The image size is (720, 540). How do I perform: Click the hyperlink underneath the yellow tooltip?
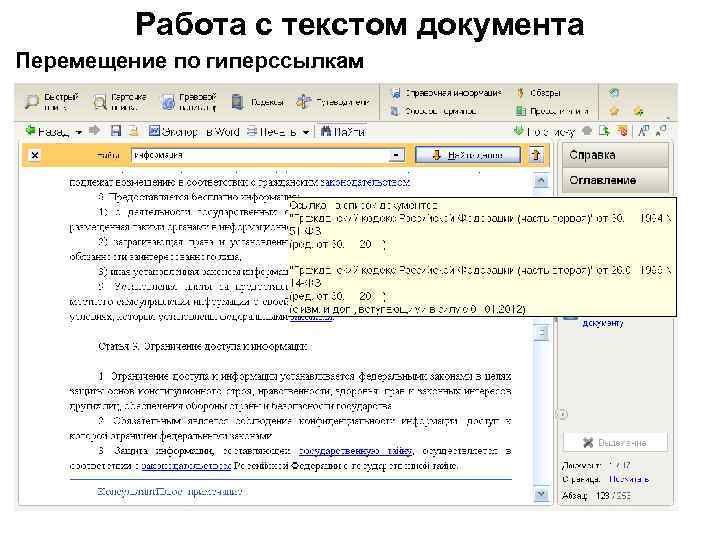311,317
